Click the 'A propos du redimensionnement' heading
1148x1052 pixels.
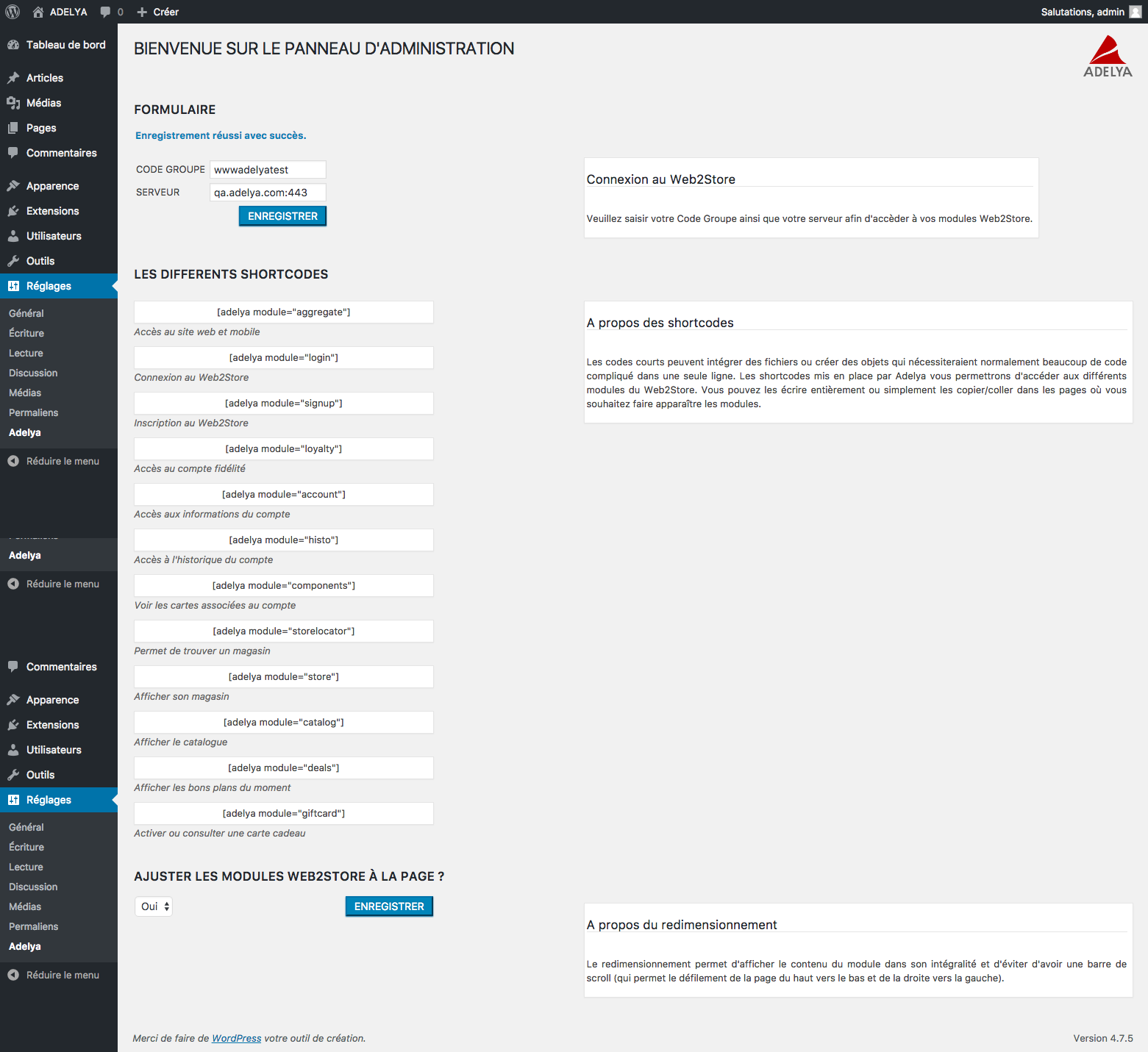(682, 925)
